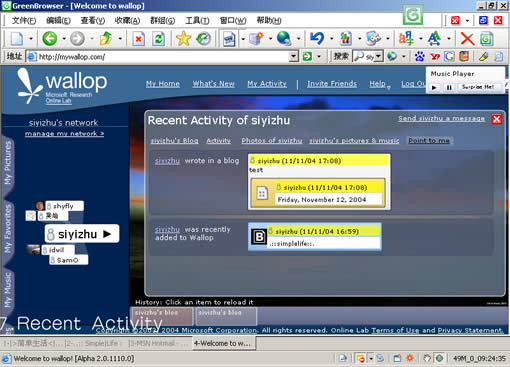Select SamO in the network
This screenshot has height=367, width=510.
(x=69, y=260)
